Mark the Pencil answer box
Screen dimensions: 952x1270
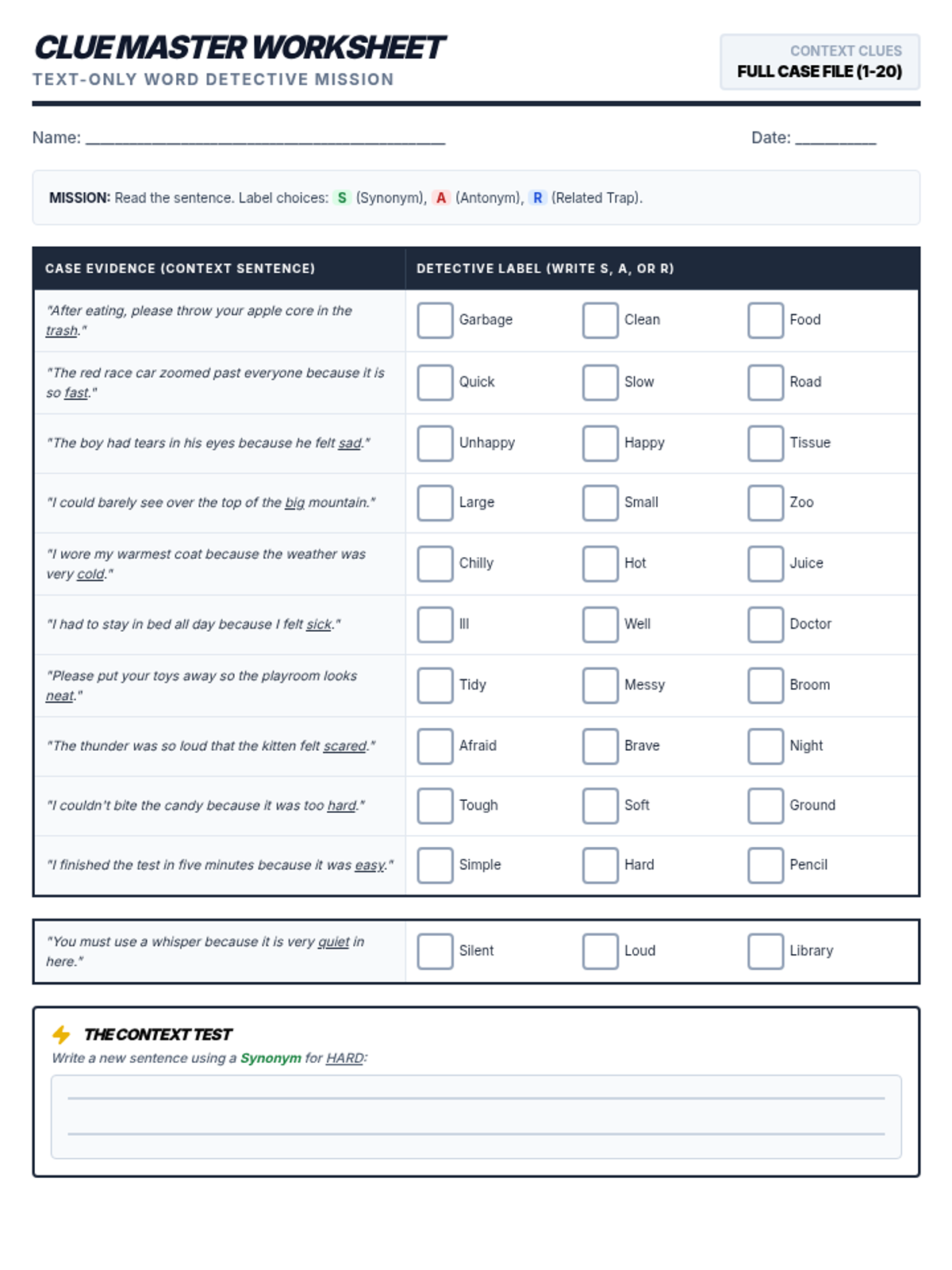click(765, 864)
